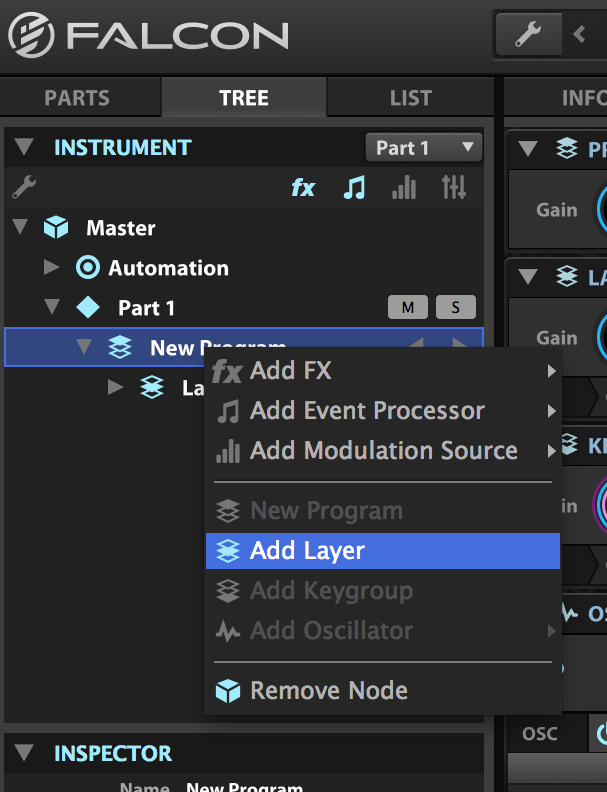Collapse the Part 1 tree node
The width and height of the screenshot is (607, 792).
pyautogui.click(x=52, y=307)
